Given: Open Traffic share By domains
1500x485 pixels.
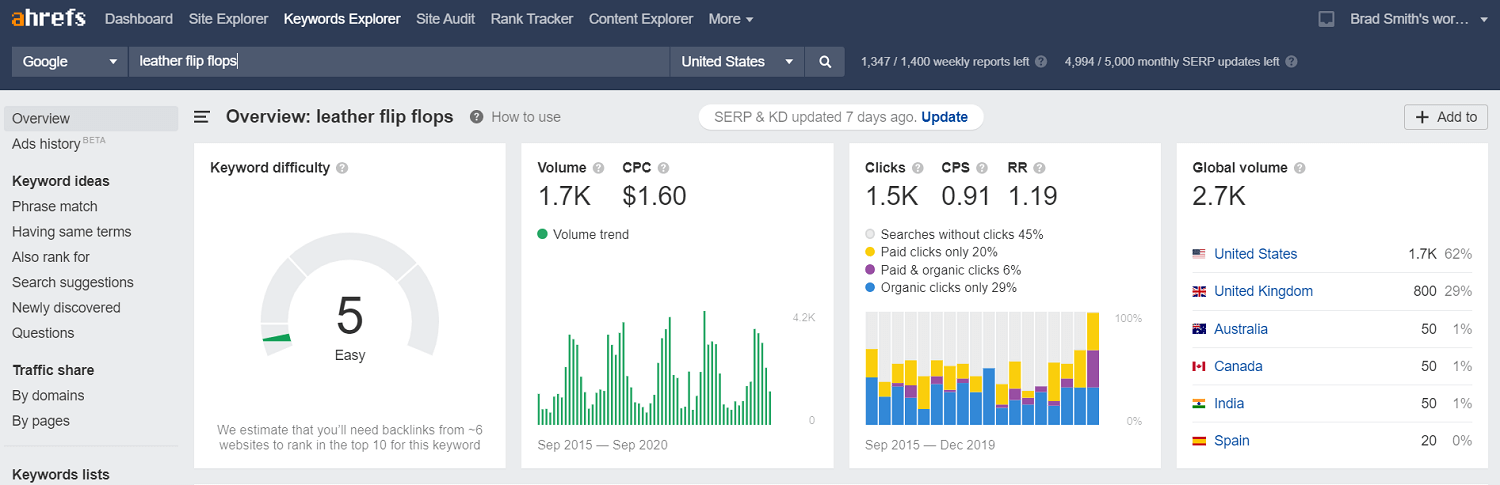Looking at the screenshot, I should 48,396.
